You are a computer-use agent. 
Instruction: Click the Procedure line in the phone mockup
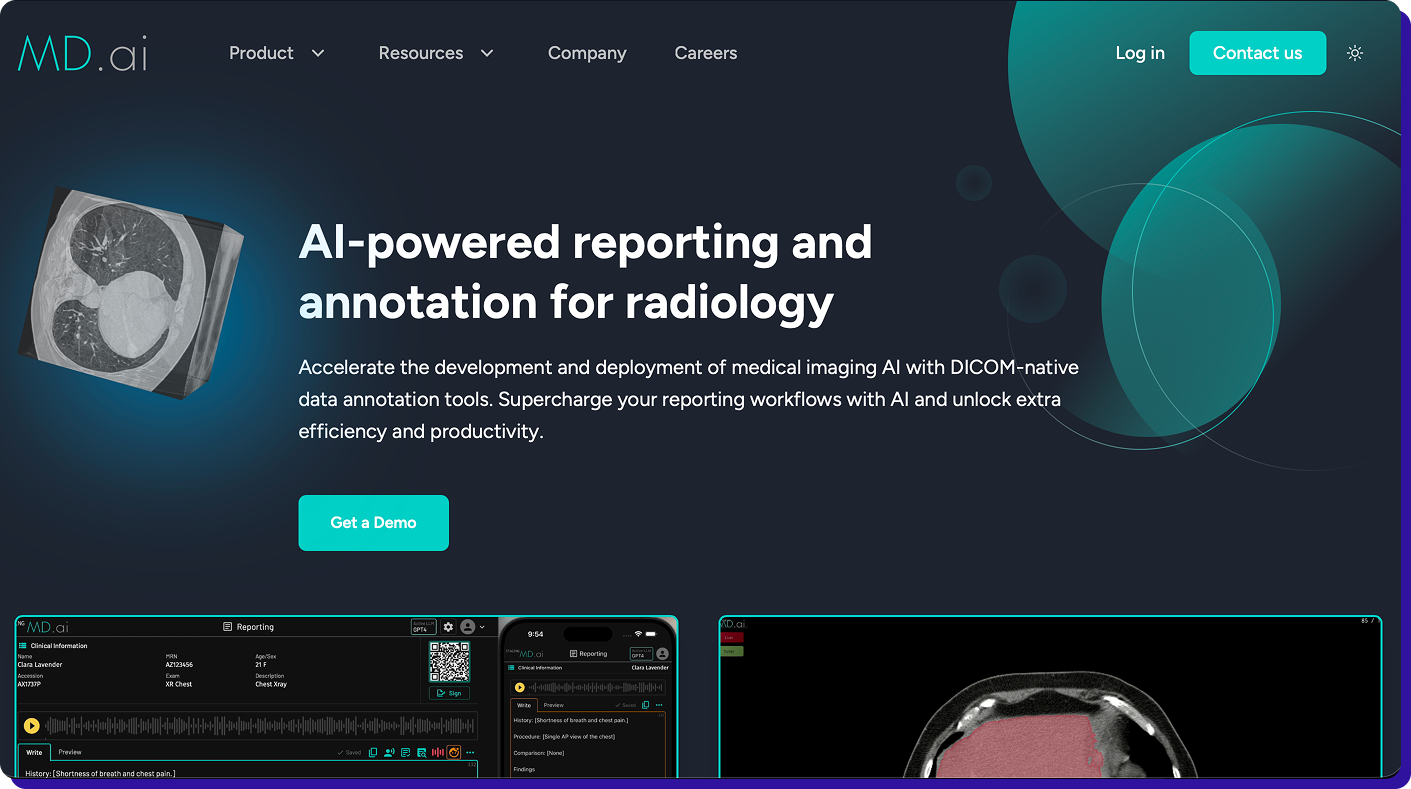pyautogui.click(x=564, y=736)
